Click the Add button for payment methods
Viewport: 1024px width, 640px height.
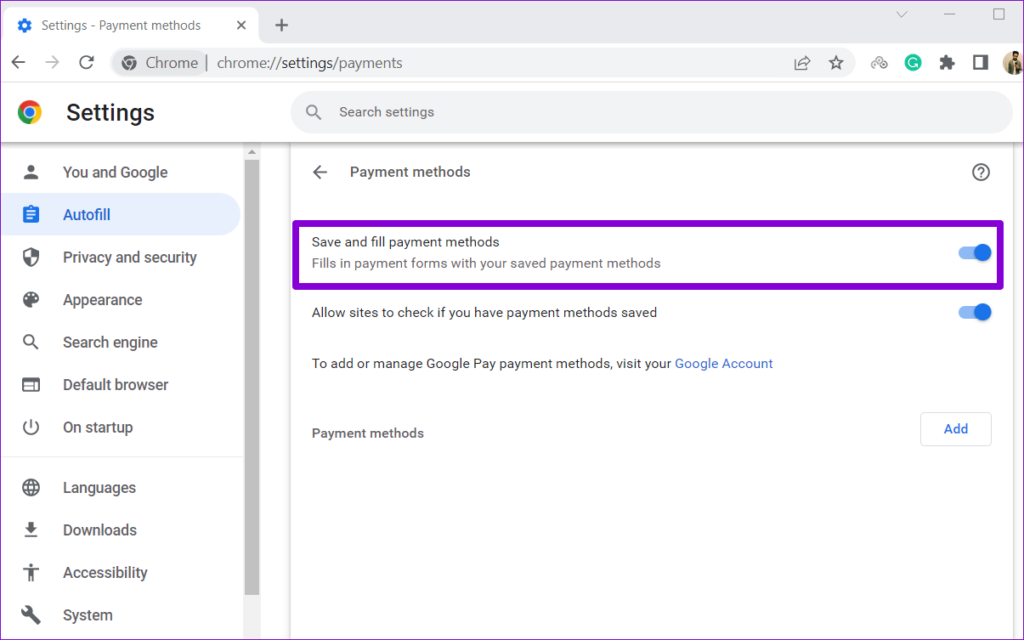(955, 428)
